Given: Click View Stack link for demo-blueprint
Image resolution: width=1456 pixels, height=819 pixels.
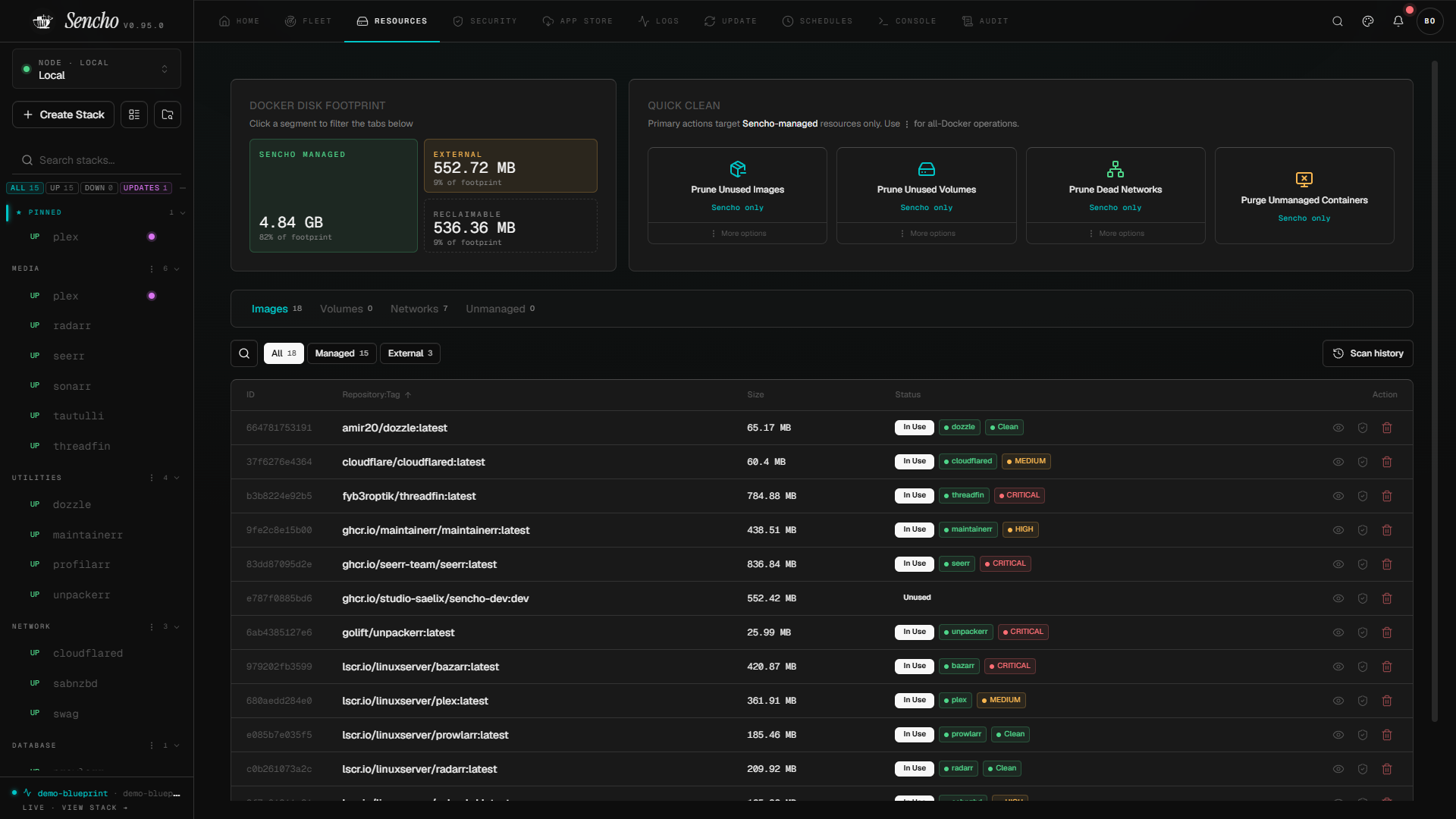Looking at the screenshot, I should [95, 808].
